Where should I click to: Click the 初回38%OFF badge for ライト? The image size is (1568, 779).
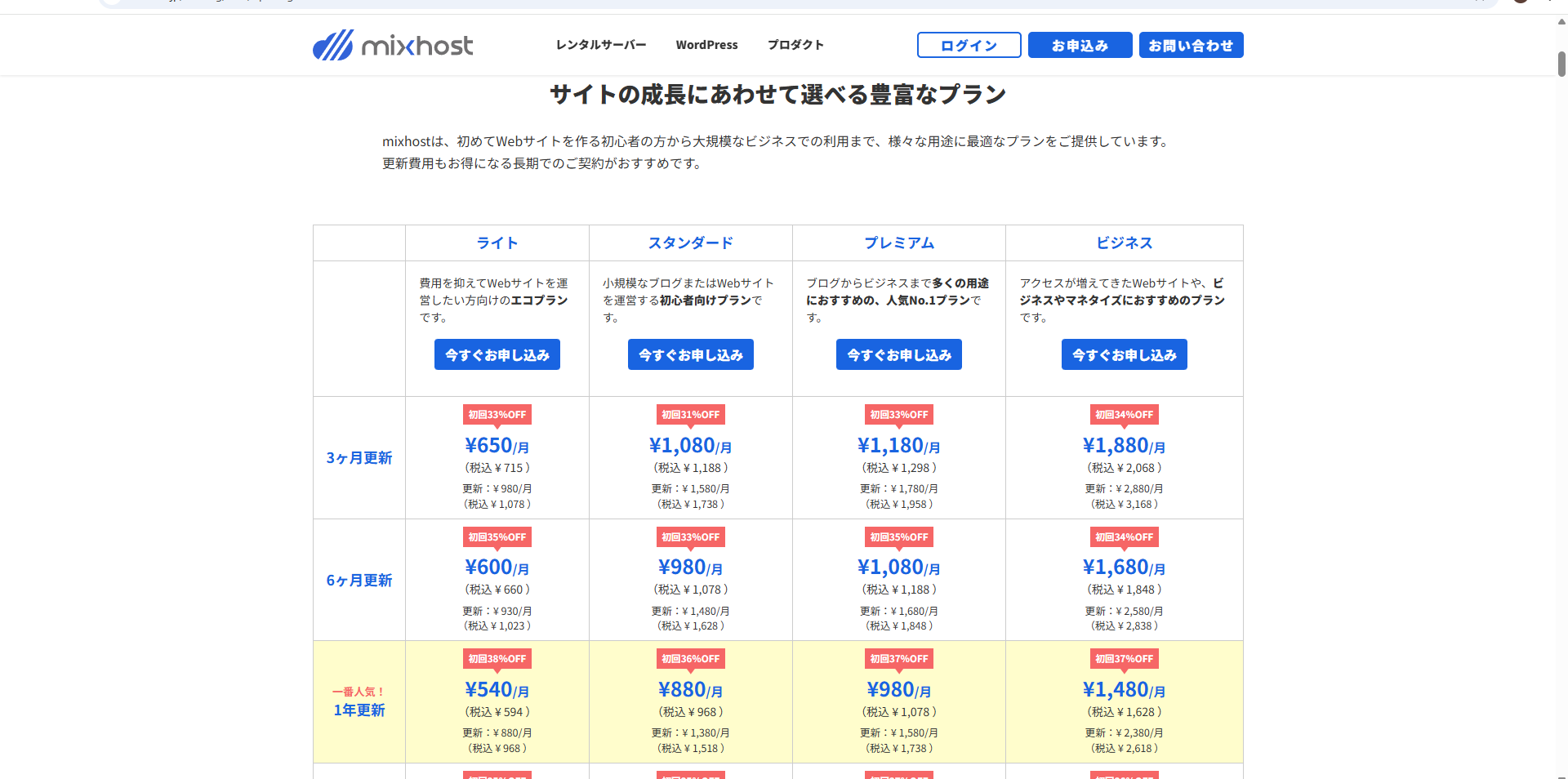tap(497, 659)
